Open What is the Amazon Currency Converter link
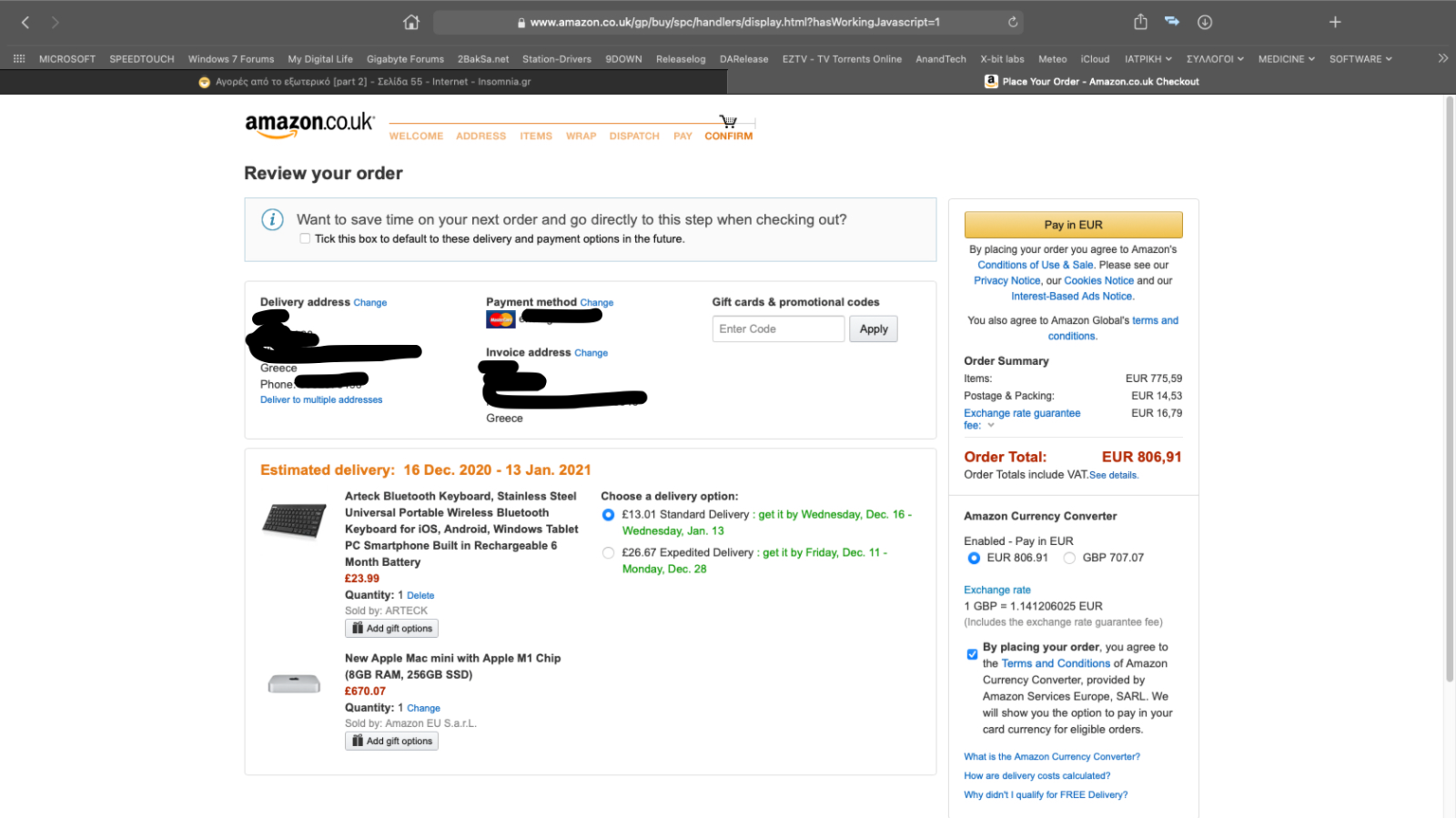The image size is (1456, 818). tap(1052, 756)
